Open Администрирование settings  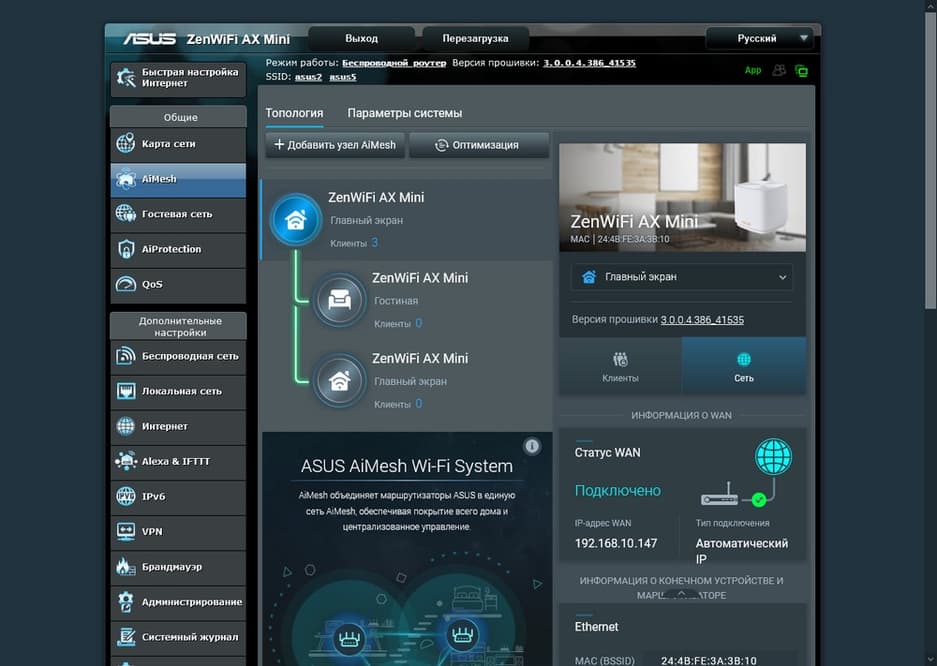(178, 602)
